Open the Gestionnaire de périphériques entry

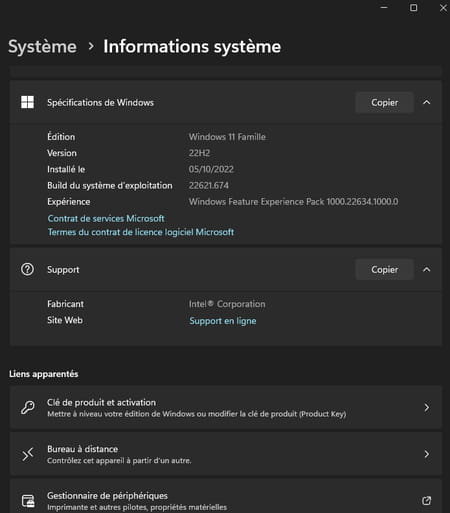(226, 497)
